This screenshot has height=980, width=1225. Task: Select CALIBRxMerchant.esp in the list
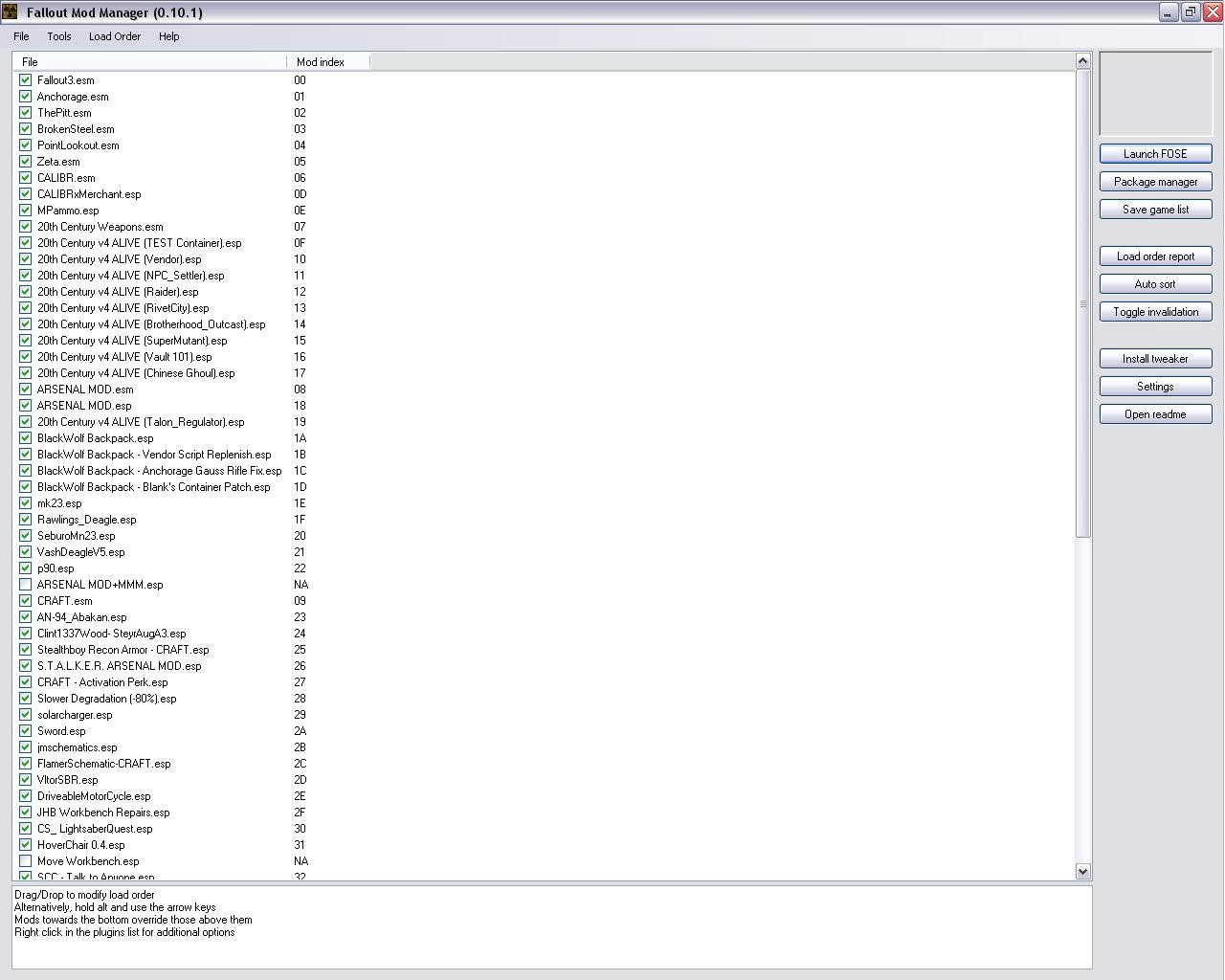coord(89,194)
